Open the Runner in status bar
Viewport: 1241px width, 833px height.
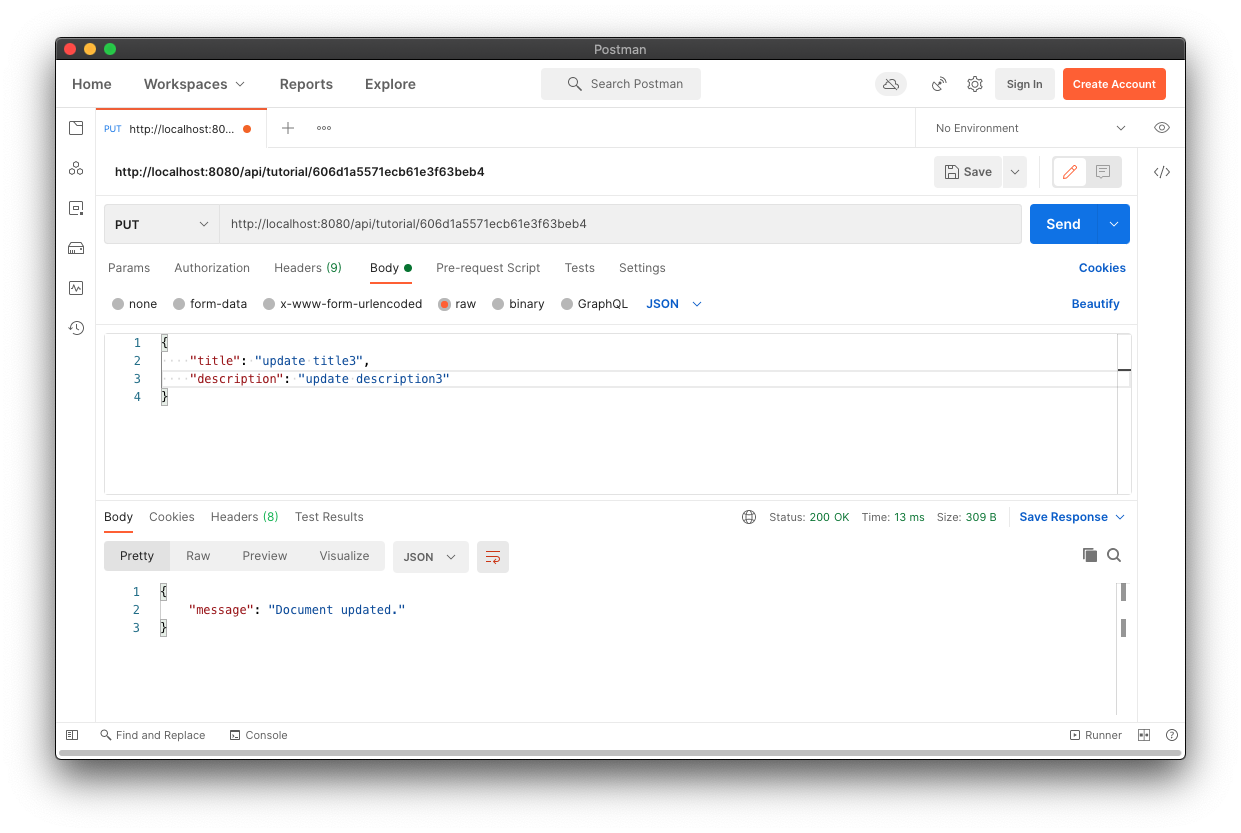pos(1096,735)
